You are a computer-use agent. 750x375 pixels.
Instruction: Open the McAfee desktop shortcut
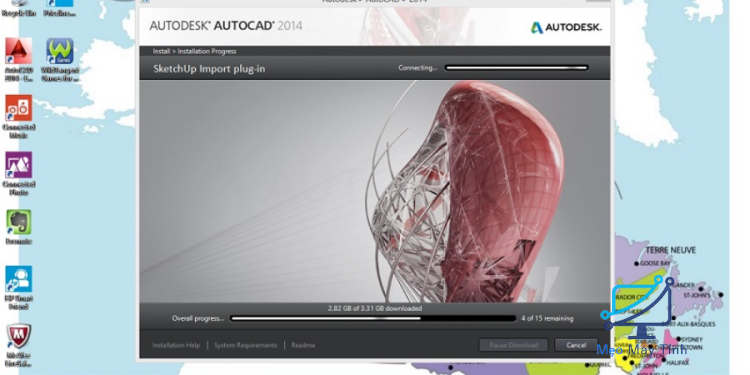pos(19,345)
